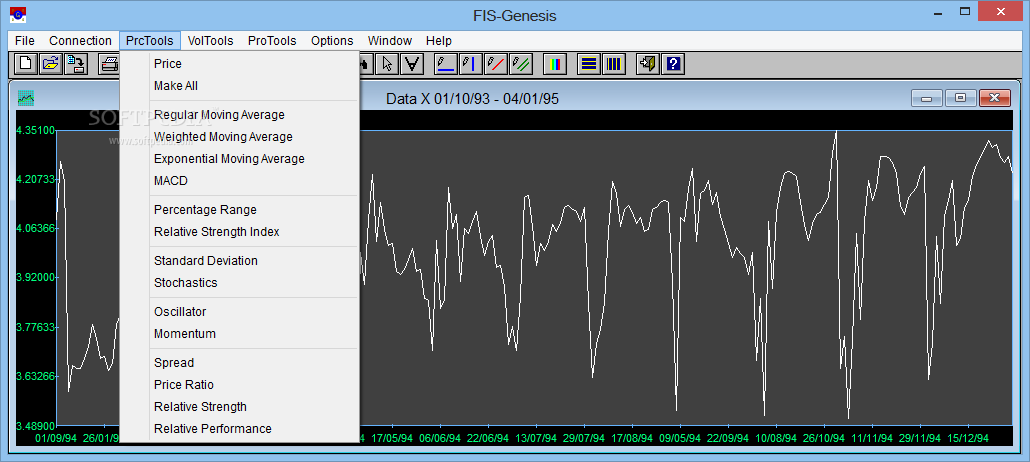Click the Help question mark icon
This screenshot has width=1030, height=462.
[x=673, y=64]
